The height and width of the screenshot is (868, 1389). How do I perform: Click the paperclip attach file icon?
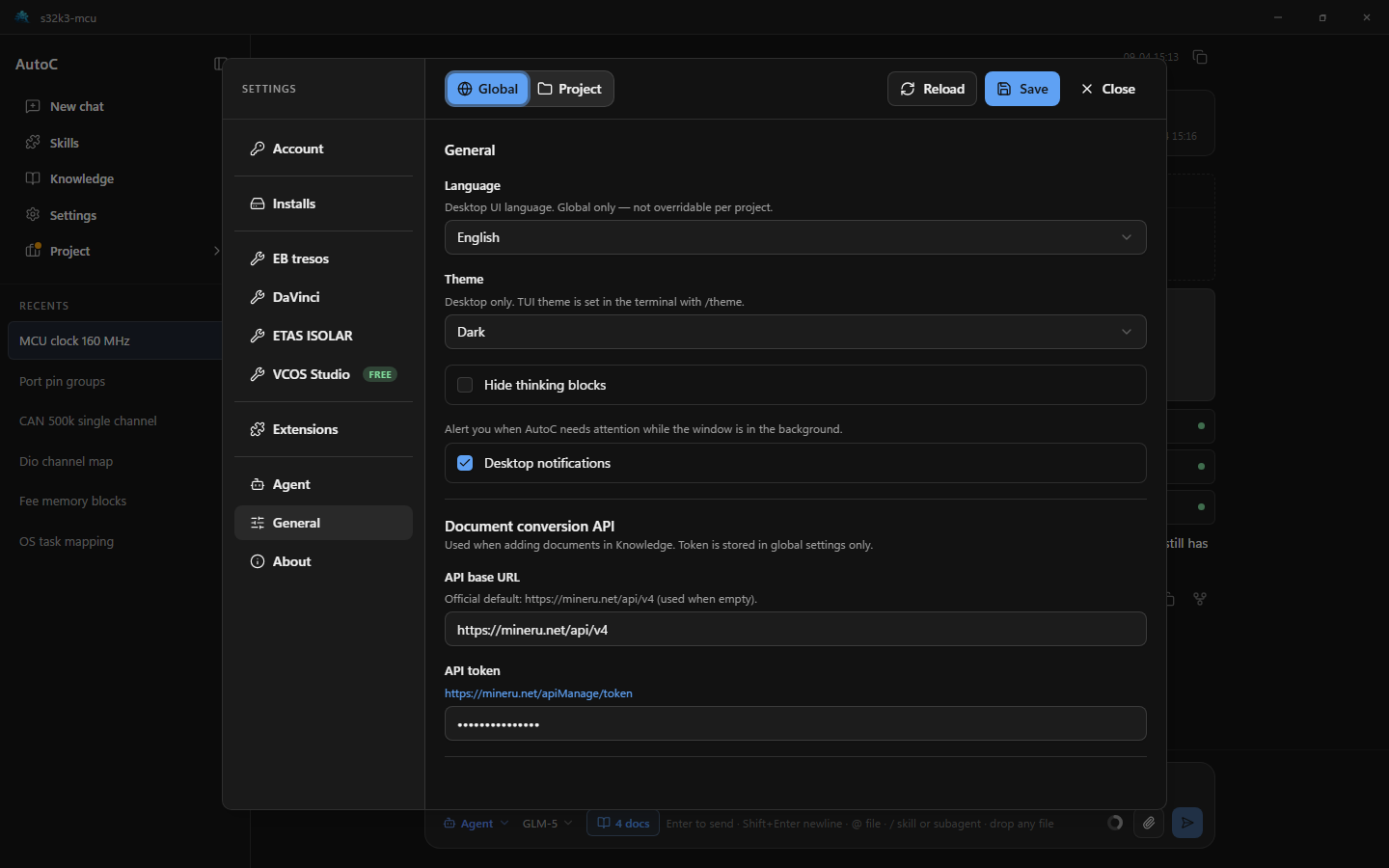[x=1148, y=823]
